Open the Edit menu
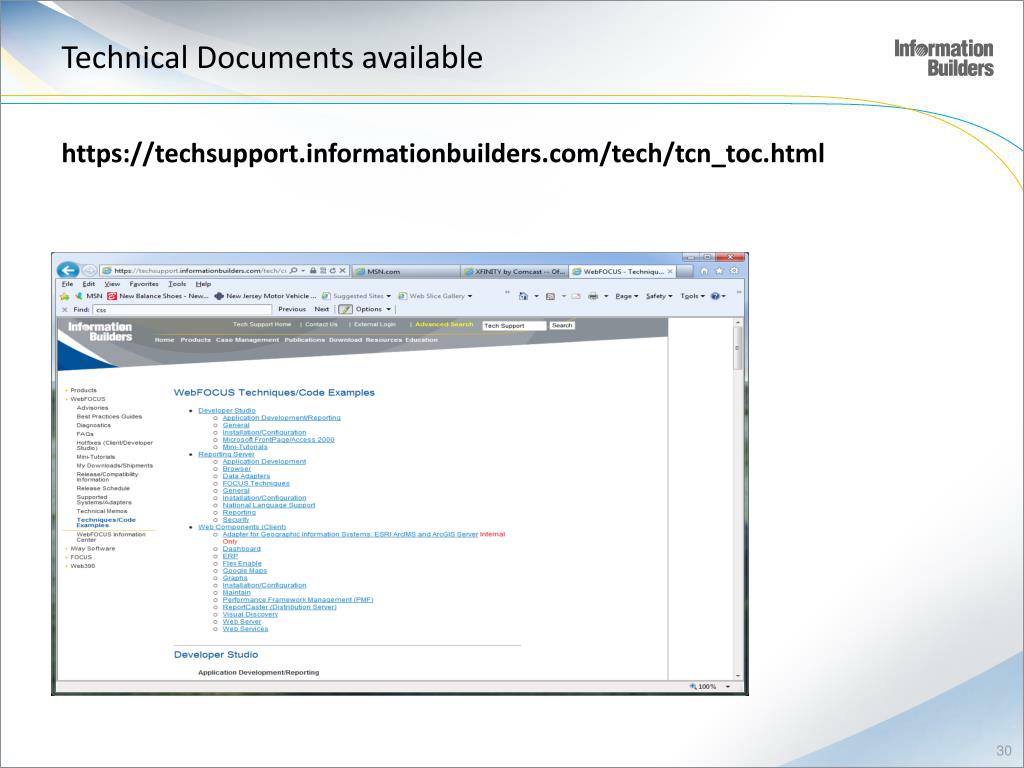This screenshot has height=768, width=1024. pos(89,284)
